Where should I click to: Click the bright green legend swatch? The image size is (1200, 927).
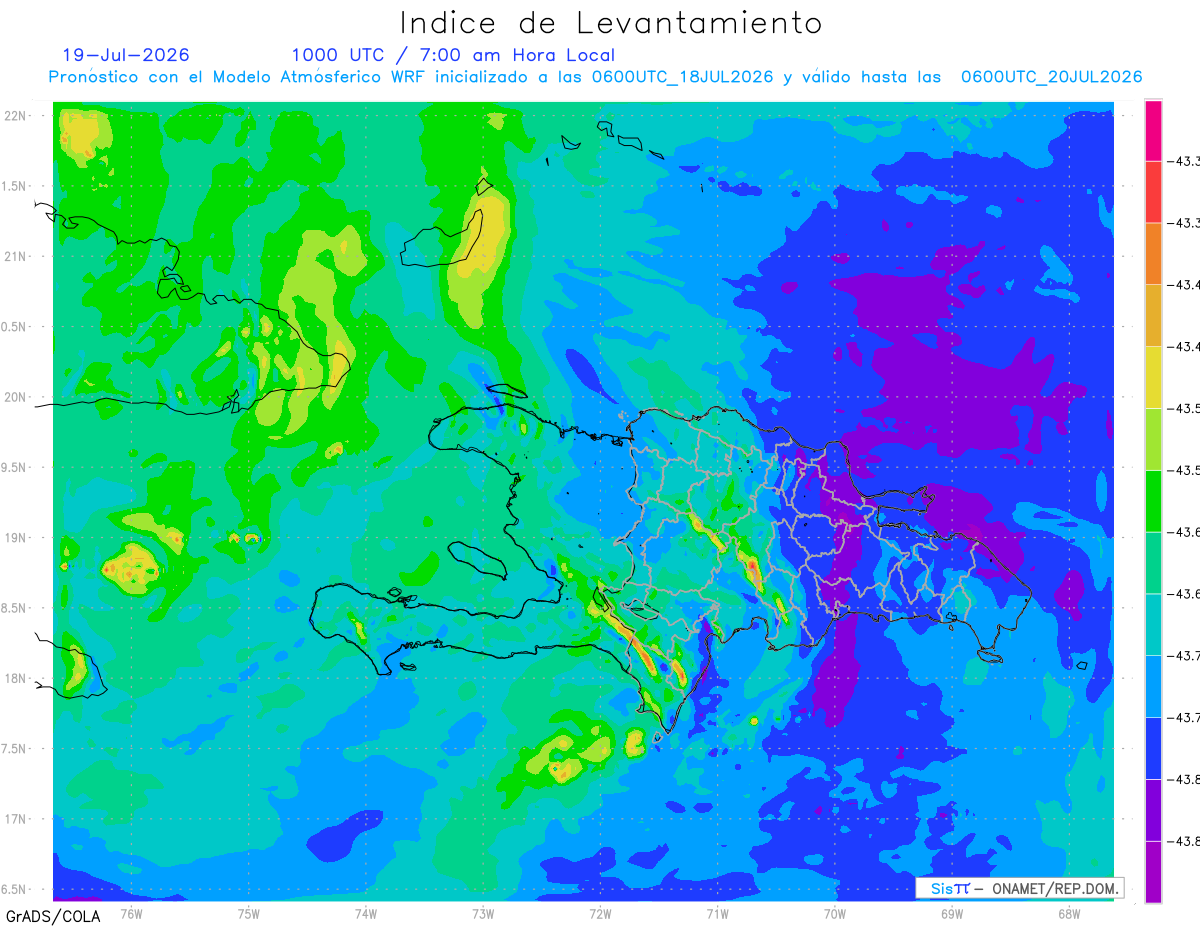[x=1153, y=501]
